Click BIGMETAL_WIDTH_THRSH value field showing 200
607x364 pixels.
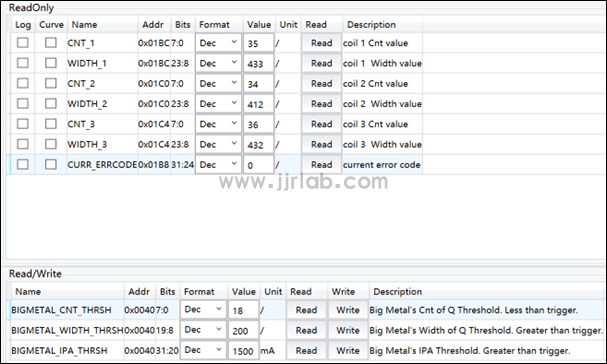click(x=243, y=330)
